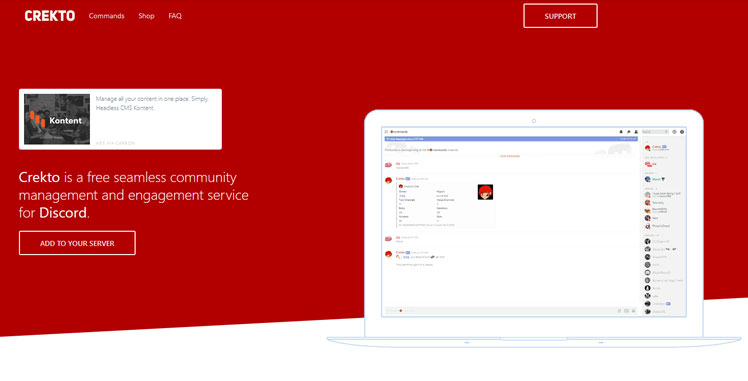Click the Kontent ad image
Viewport: 748px width, 381px height.
coord(57,119)
